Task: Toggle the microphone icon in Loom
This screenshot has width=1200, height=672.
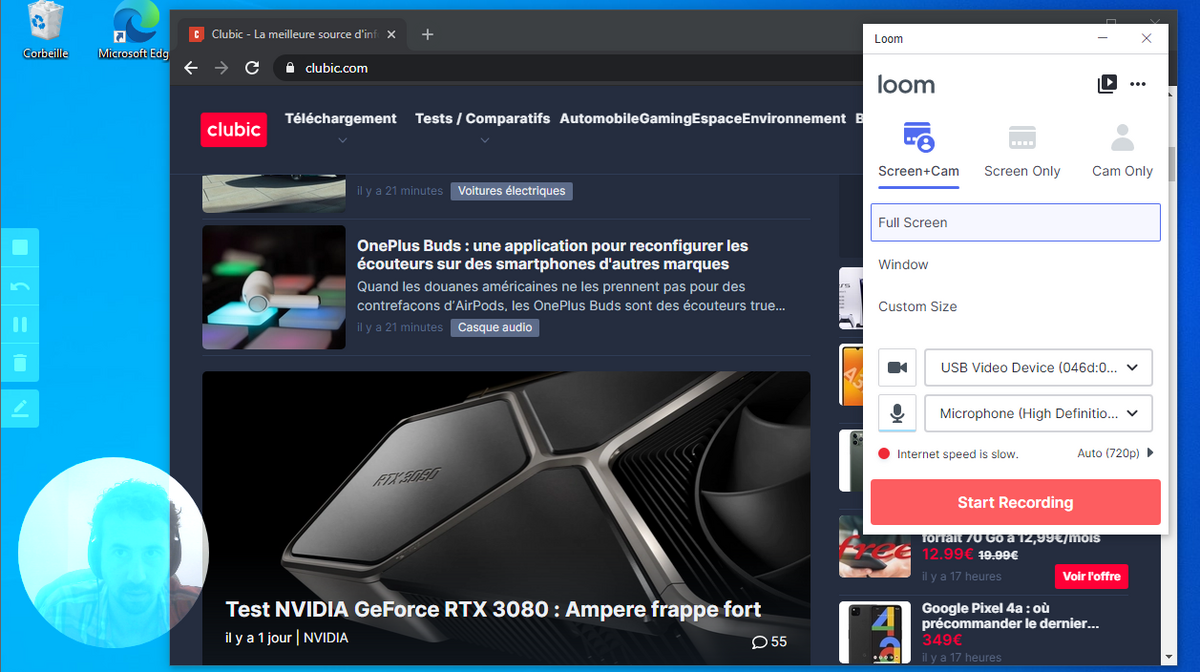Action: (x=897, y=413)
